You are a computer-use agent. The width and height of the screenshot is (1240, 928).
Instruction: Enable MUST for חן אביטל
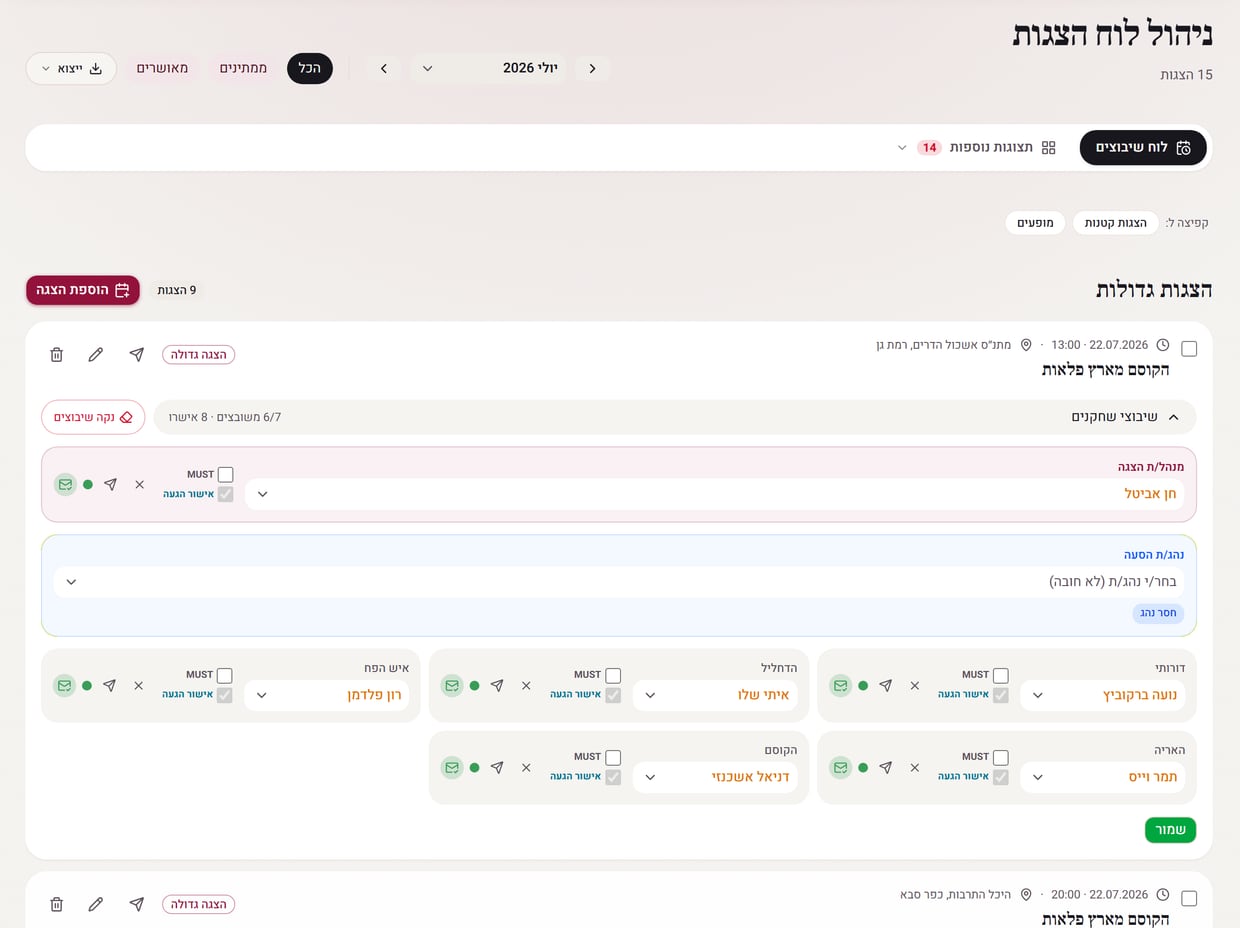point(225,474)
